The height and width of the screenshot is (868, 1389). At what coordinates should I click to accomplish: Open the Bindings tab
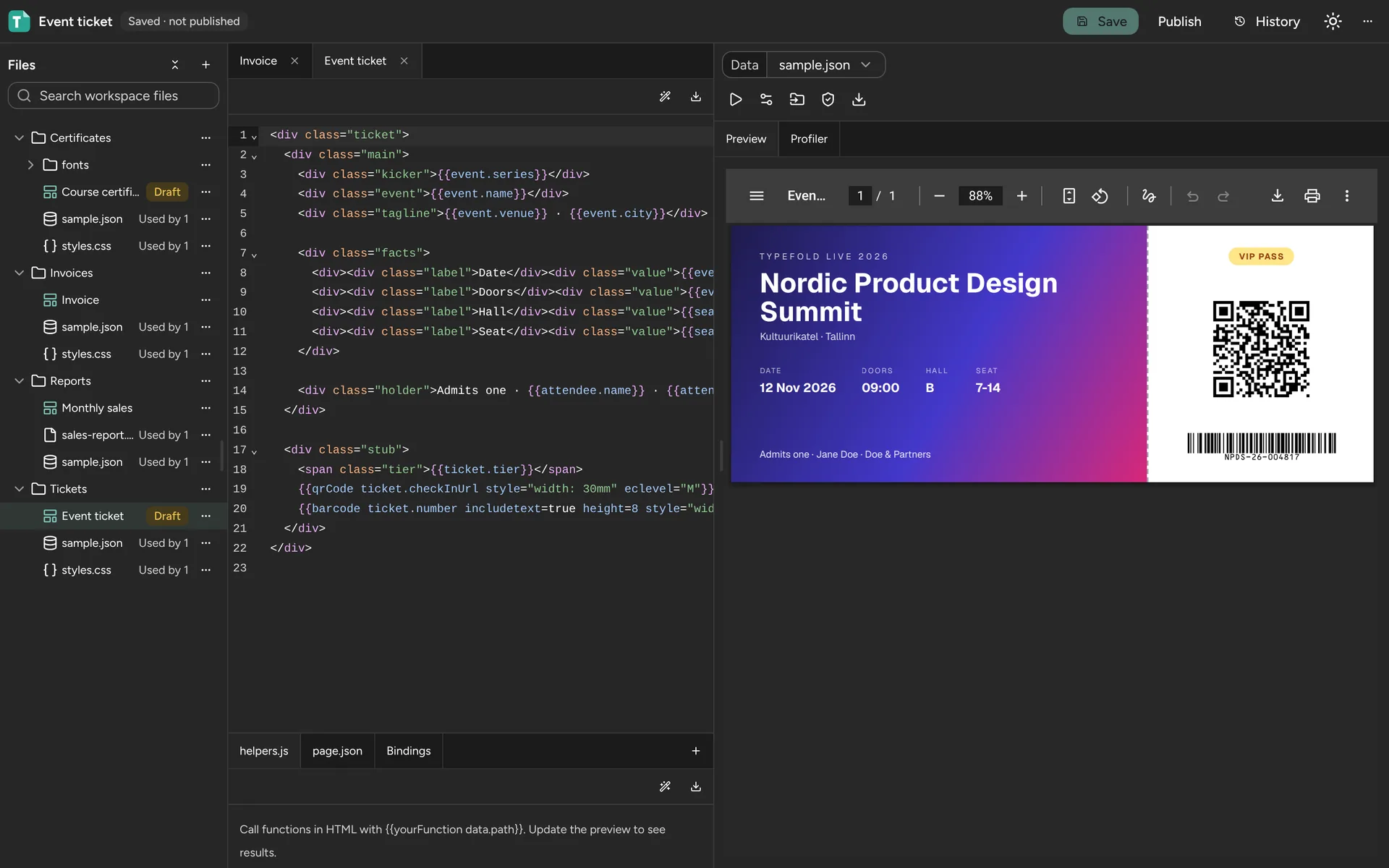point(409,751)
